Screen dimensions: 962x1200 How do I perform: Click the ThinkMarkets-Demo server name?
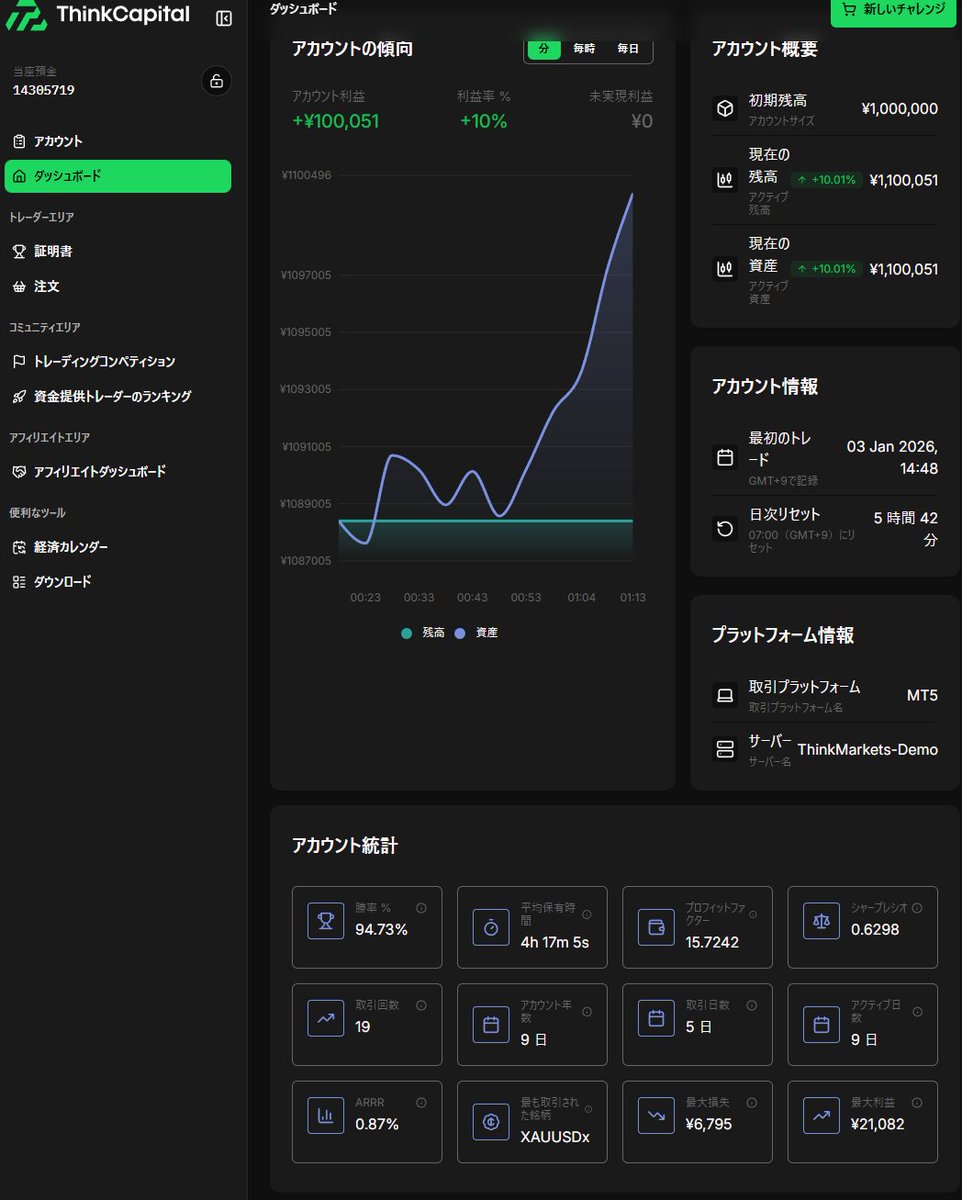point(867,749)
